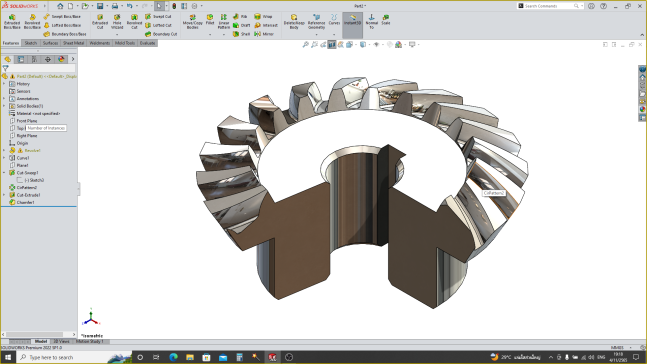Switch to the Sketch ribbon tab
Screen dimensions: 647x364
pos(31,43)
